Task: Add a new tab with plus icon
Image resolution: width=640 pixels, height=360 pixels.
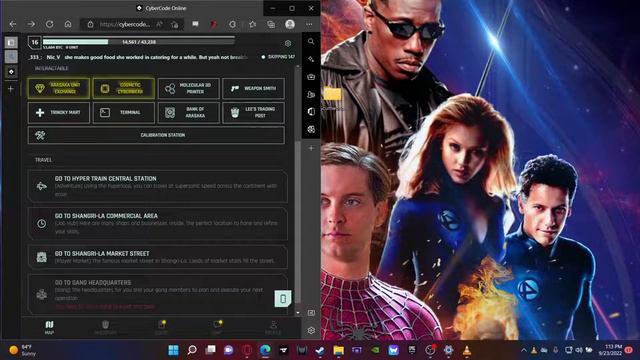Action: pos(11,89)
